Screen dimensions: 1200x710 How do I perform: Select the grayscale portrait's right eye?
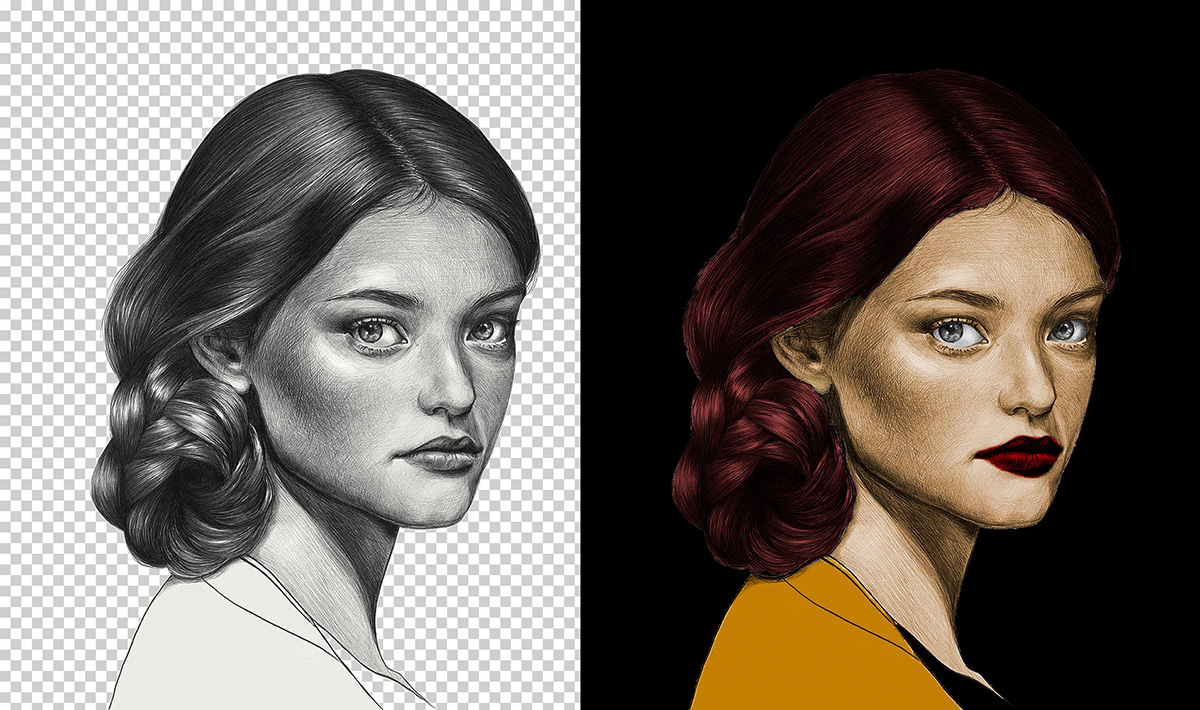click(488, 330)
